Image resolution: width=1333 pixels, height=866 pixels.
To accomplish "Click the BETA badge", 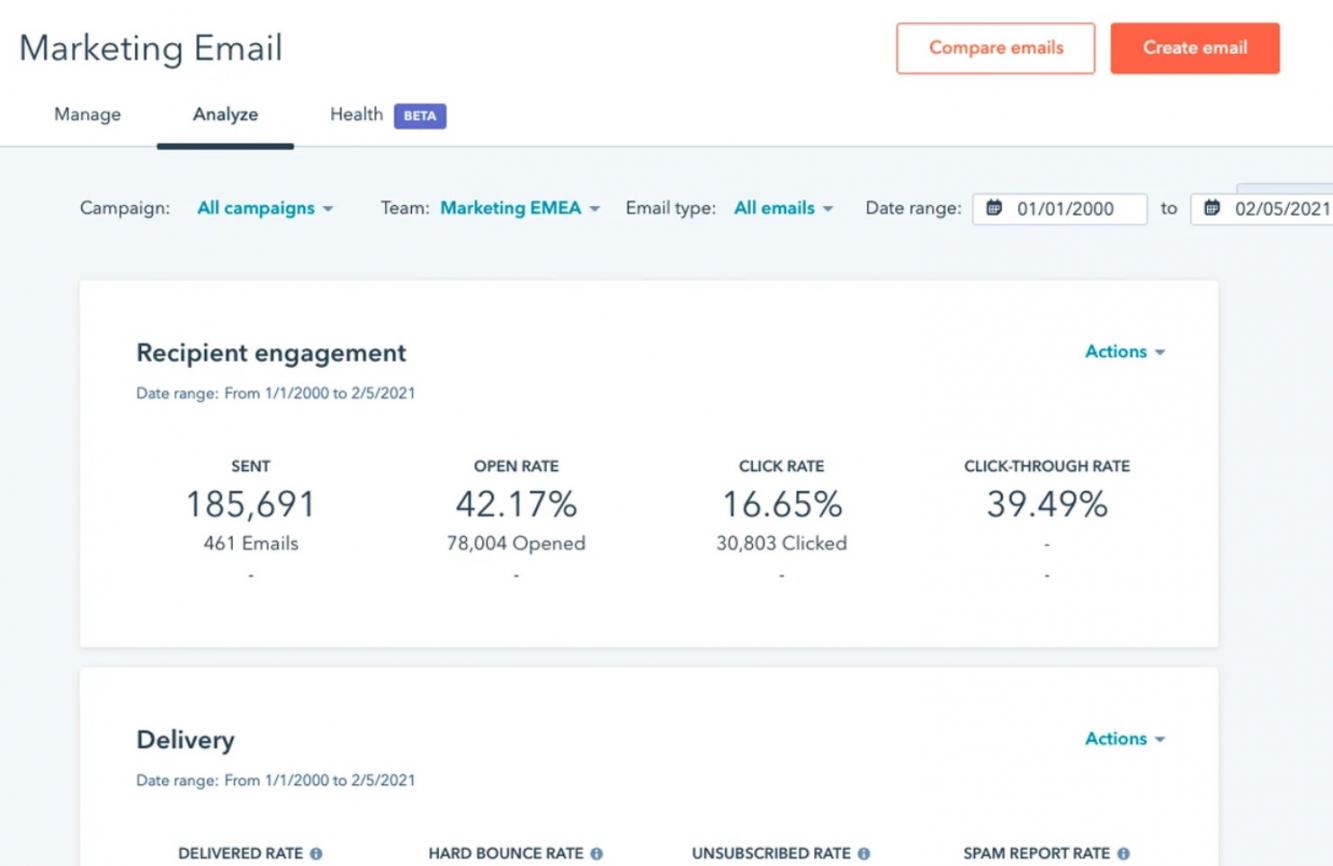I will (420, 116).
